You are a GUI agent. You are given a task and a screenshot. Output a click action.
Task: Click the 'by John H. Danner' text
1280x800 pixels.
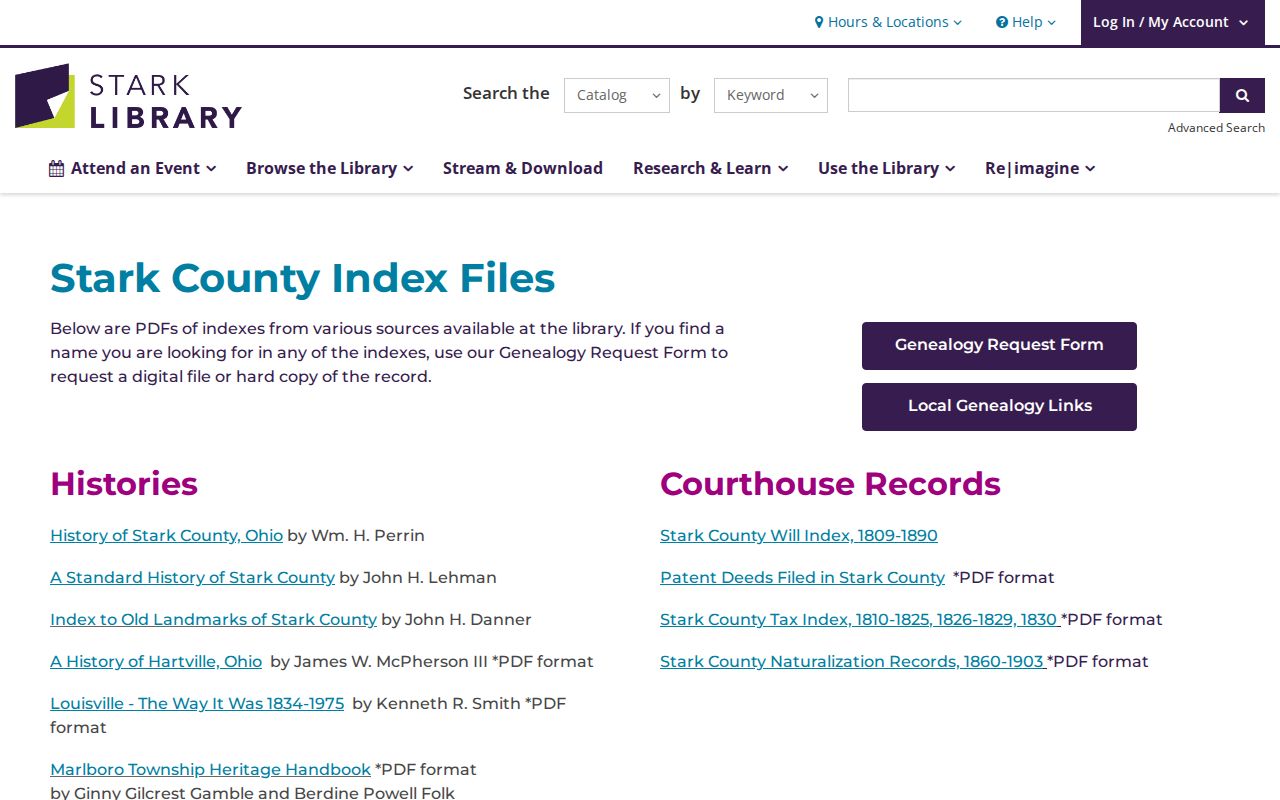tap(456, 620)
